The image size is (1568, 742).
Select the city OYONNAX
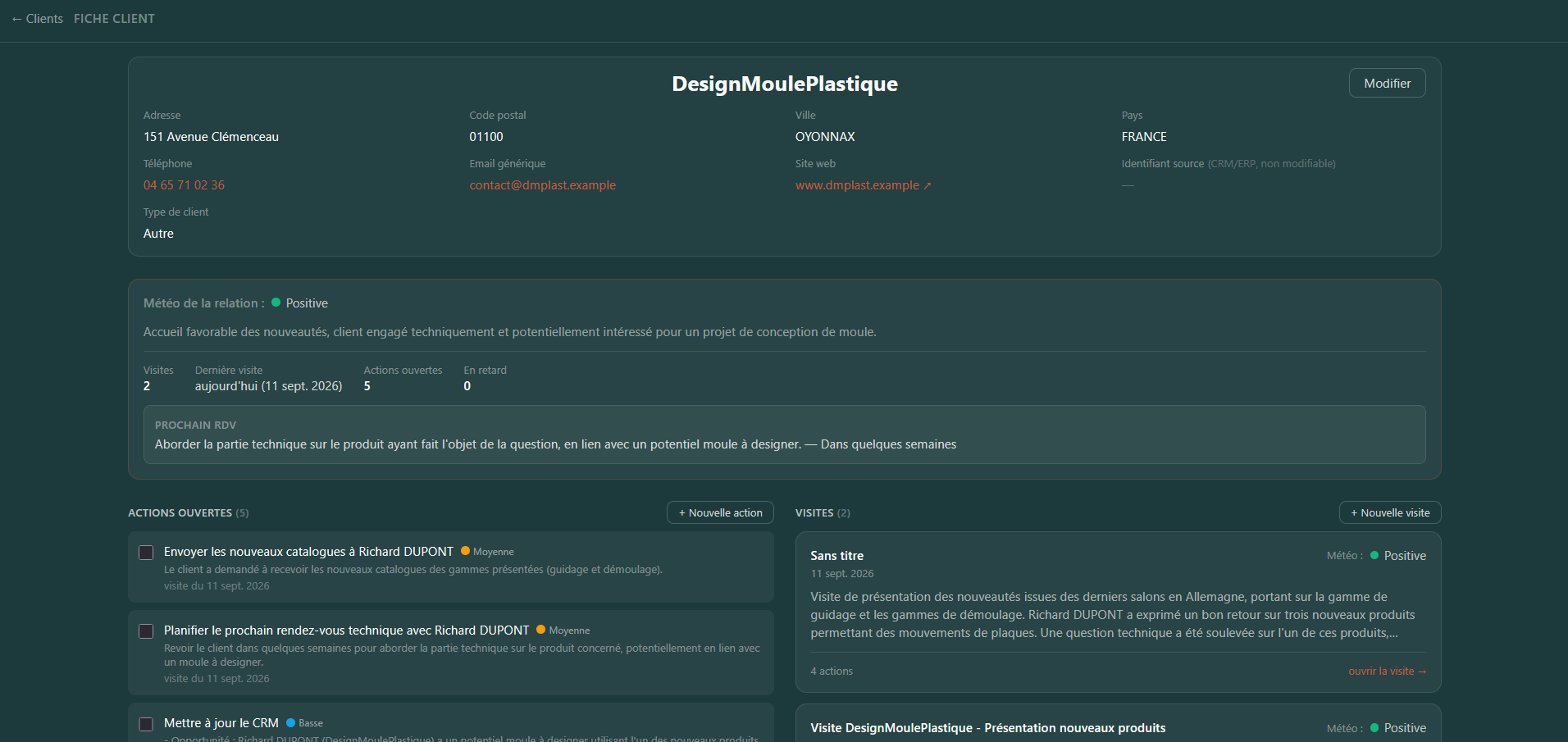click(825, 137)
